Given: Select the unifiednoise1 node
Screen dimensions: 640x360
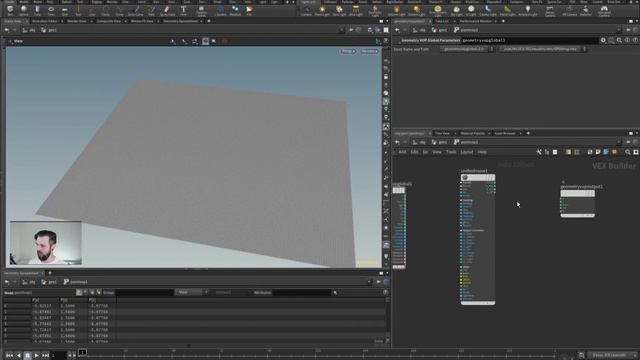Looking at the screenshot, I should 478,240.
